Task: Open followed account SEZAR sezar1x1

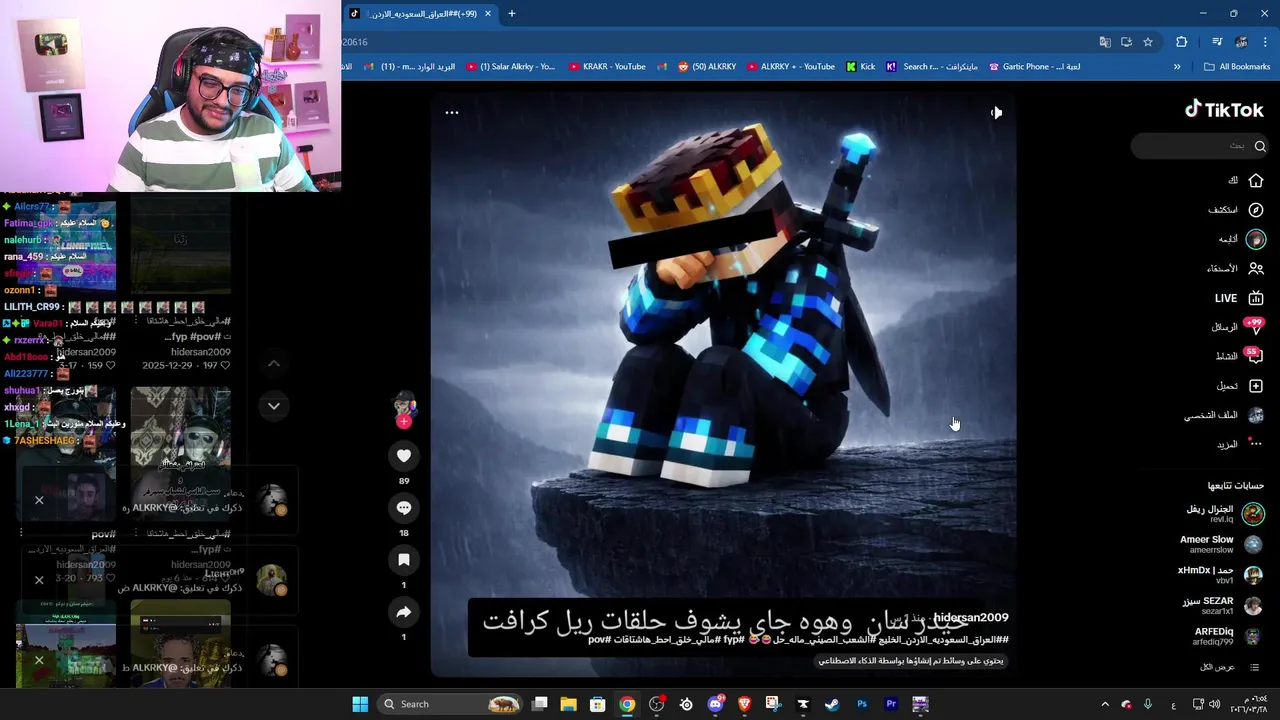Action: 1223,606
